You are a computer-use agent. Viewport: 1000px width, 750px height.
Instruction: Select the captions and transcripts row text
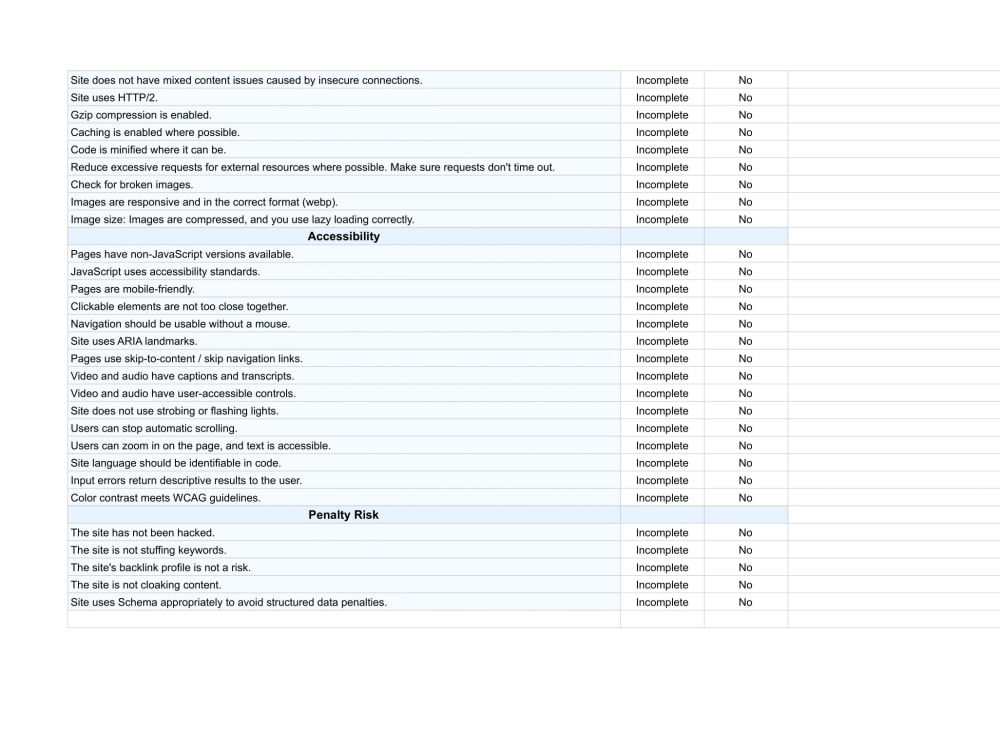pos(182,376)
